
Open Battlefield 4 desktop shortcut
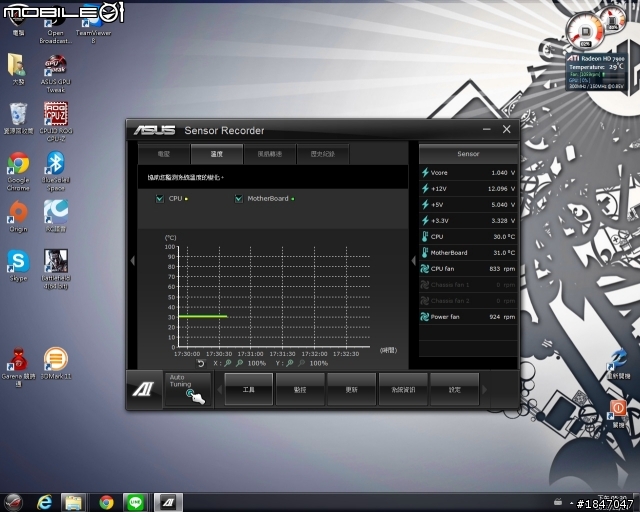[56, 269]
